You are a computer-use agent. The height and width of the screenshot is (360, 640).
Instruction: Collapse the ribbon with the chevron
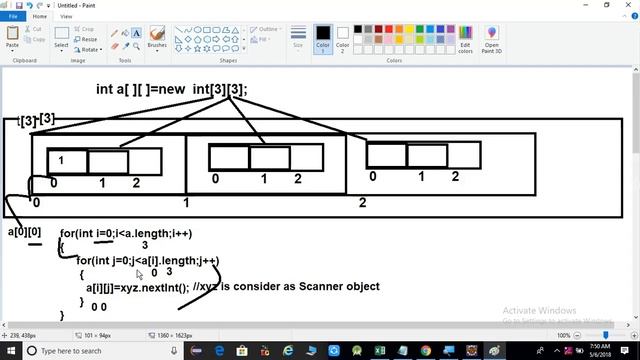coord(624,16)
